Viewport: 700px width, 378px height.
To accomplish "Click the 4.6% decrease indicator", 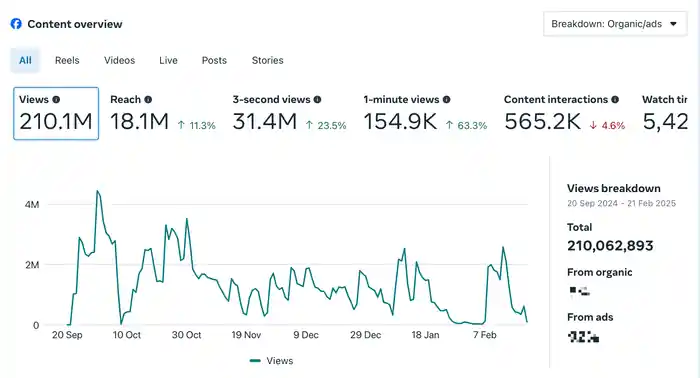I will (607, 125).
